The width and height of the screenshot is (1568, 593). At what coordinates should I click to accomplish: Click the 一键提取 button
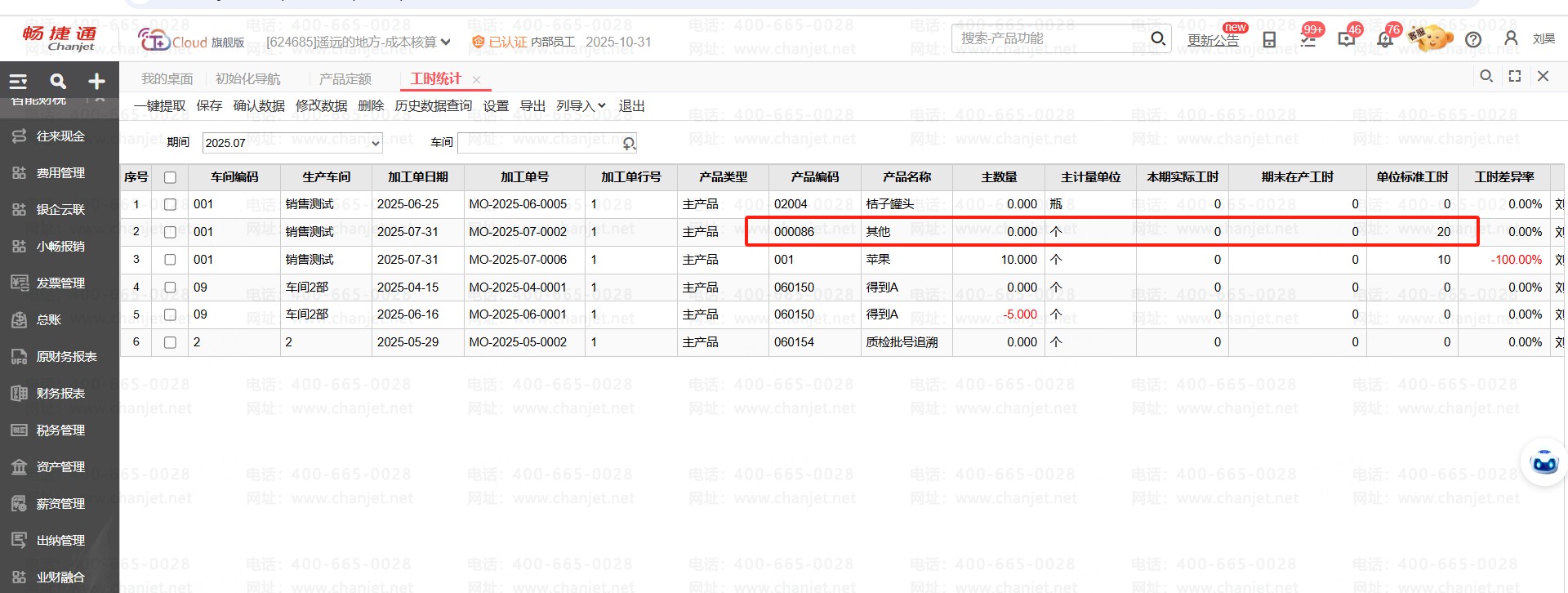(160, 106)
